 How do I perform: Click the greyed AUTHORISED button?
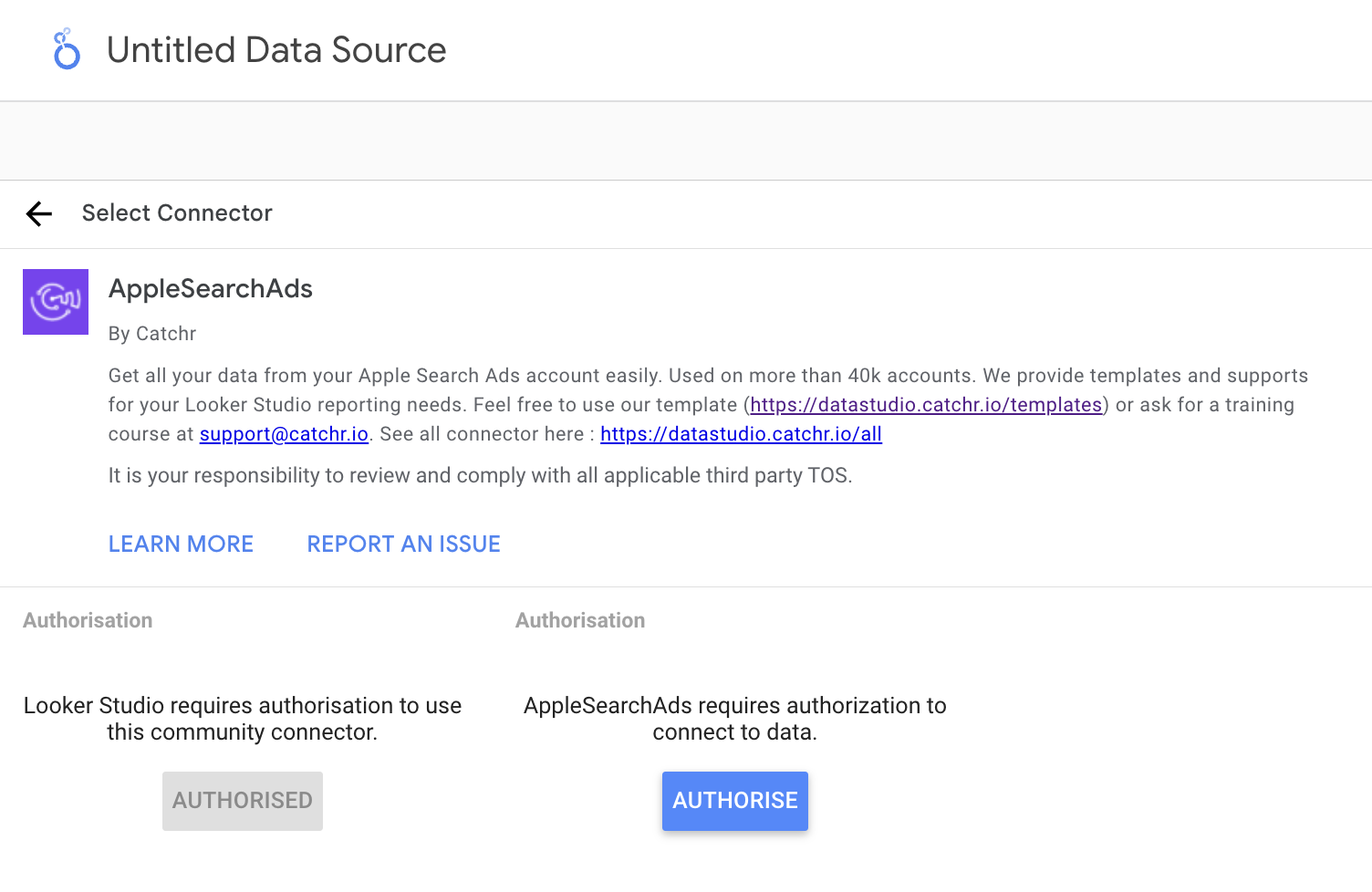tap(242, 801)
